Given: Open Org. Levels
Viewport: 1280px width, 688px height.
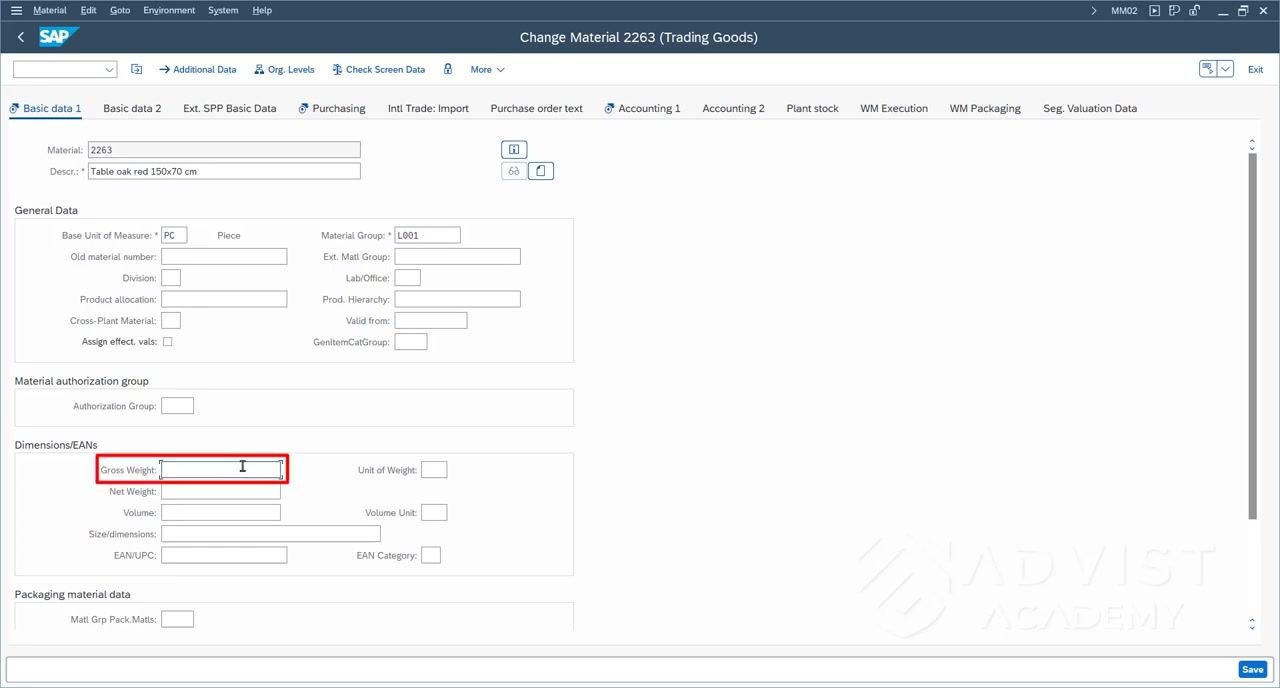Looking at the screenshot, I should [284, 70].
